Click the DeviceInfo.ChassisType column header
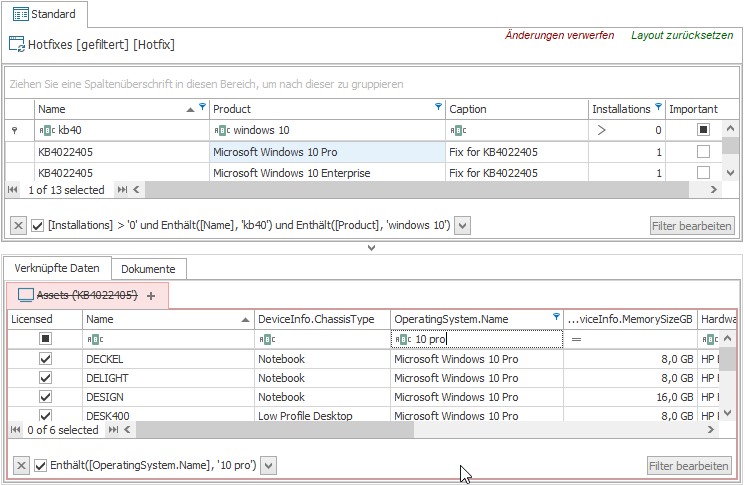Screen dimensions: 745x485 pos(322,319)
